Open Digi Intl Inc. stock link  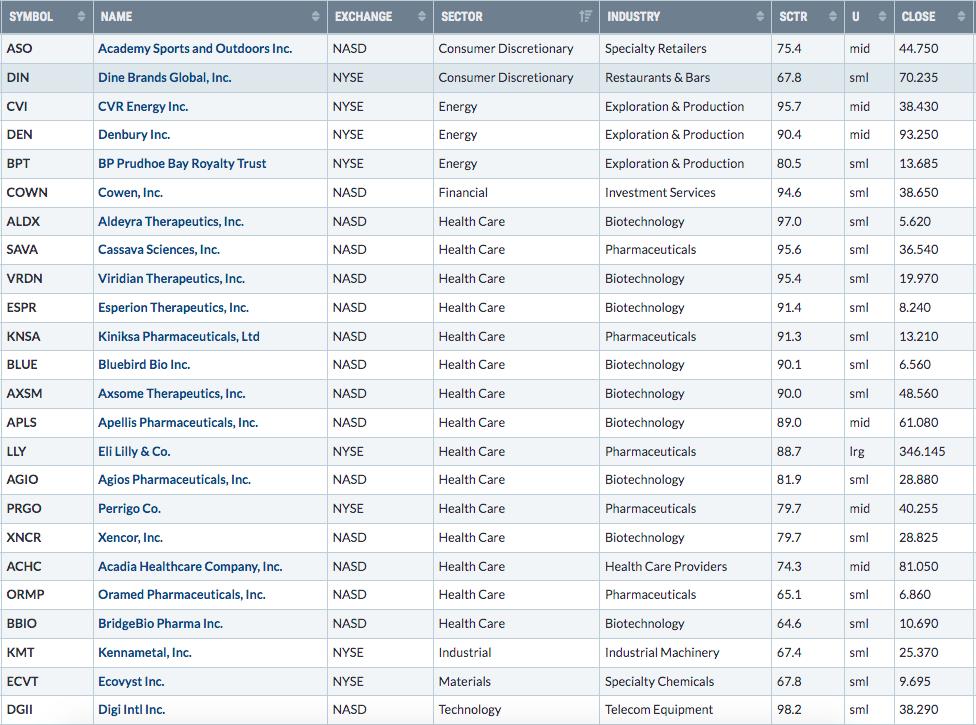[x=131, y=709]
